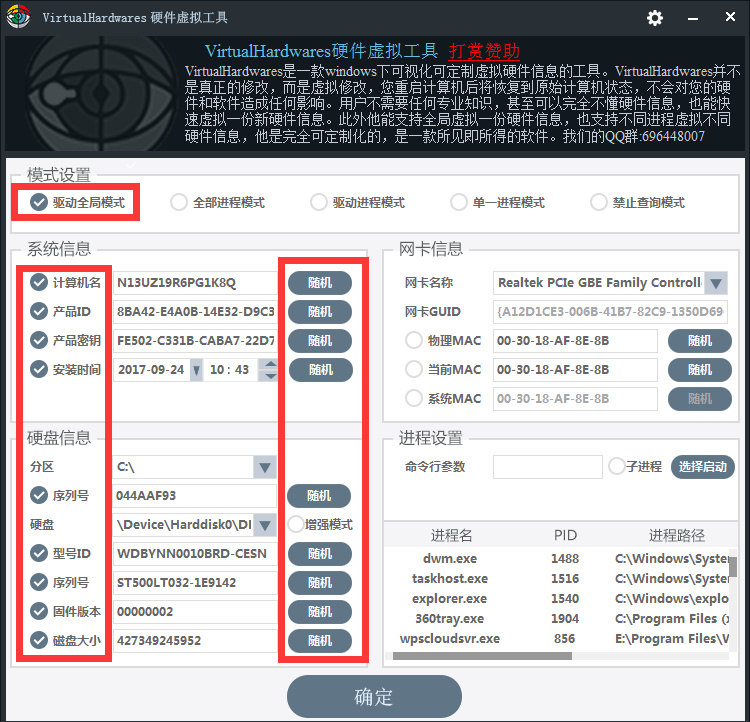This screenshot has height=722, width=750.
Task: Select the 当前MAC radio button
Action: pyautogui.click(x=414, y=369)
